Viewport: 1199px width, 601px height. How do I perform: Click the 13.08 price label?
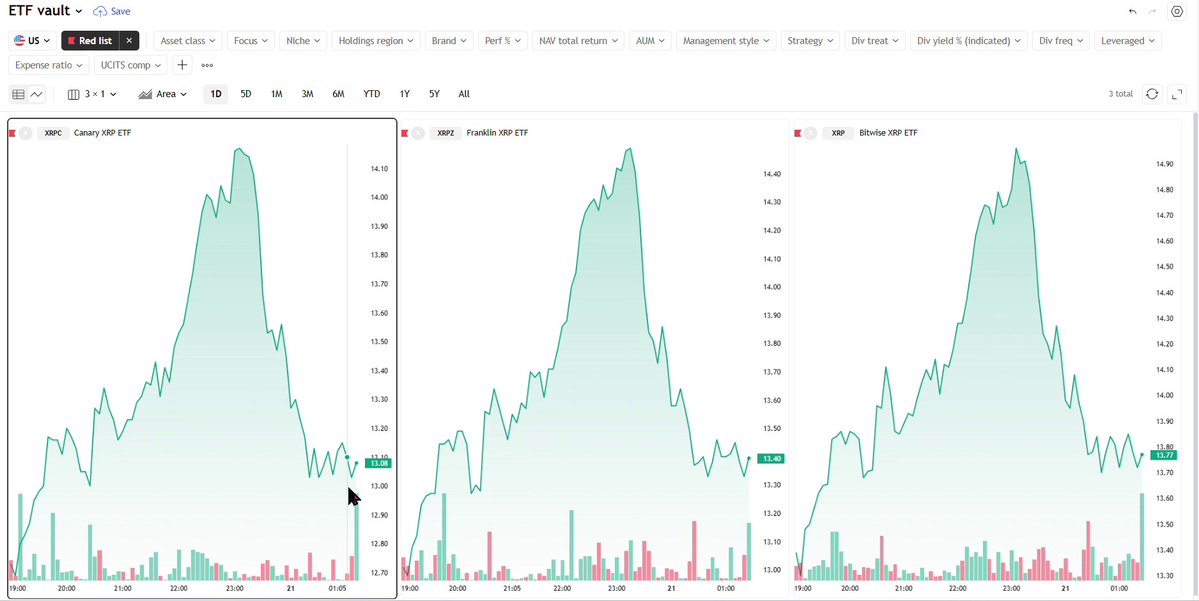point(378,463)
